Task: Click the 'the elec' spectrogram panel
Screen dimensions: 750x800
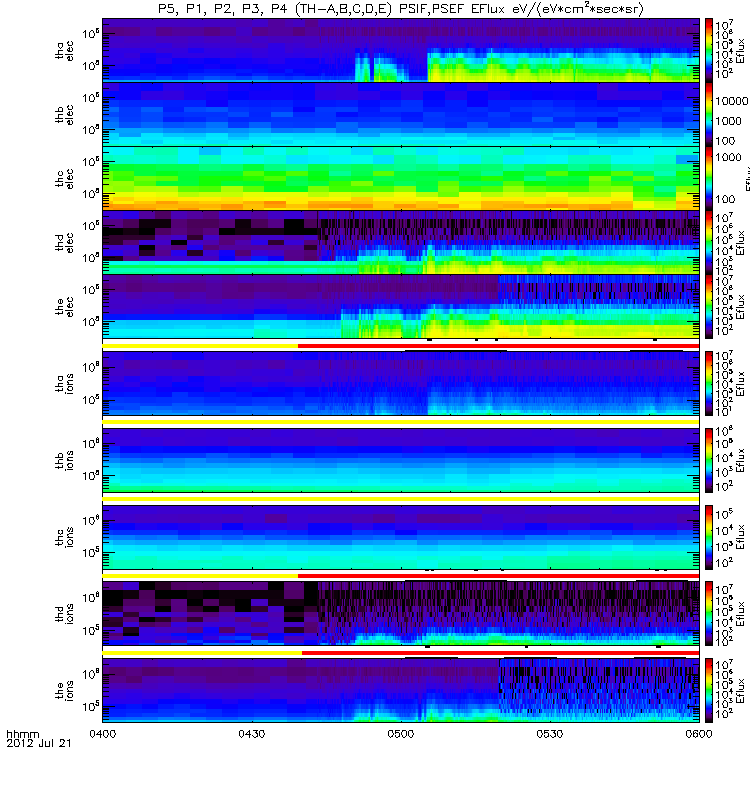Action: pyautogui.click(x=401, y=307)
